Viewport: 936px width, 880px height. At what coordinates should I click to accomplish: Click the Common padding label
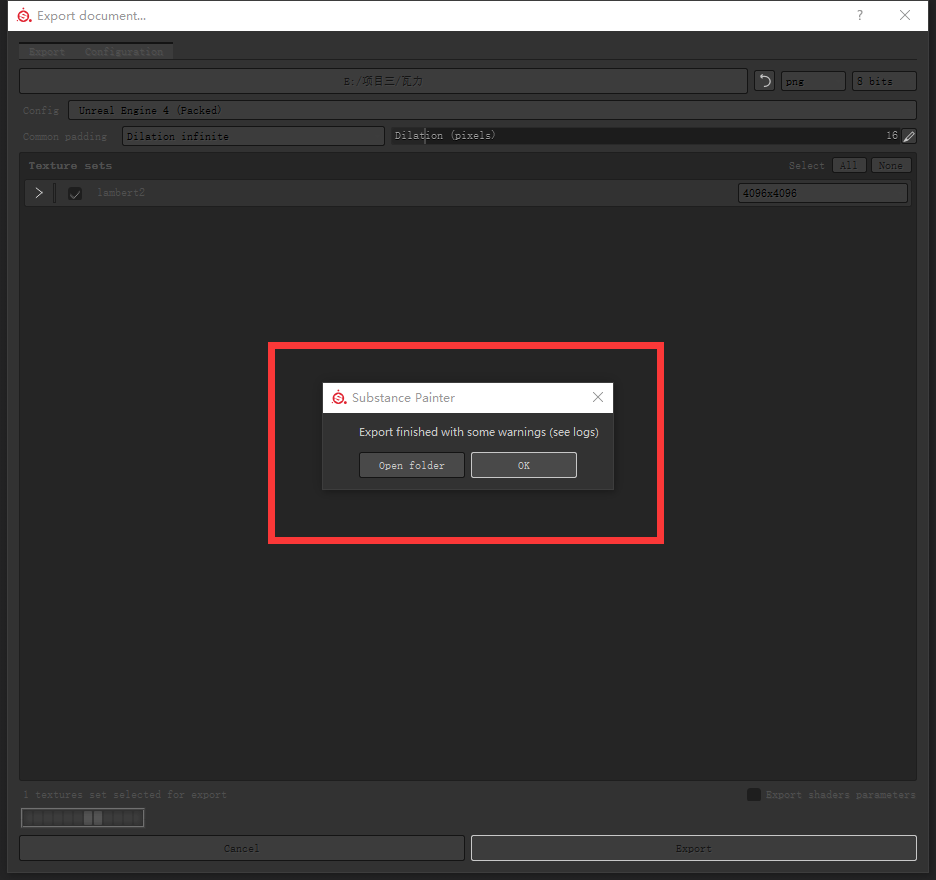tap(64, 137)
